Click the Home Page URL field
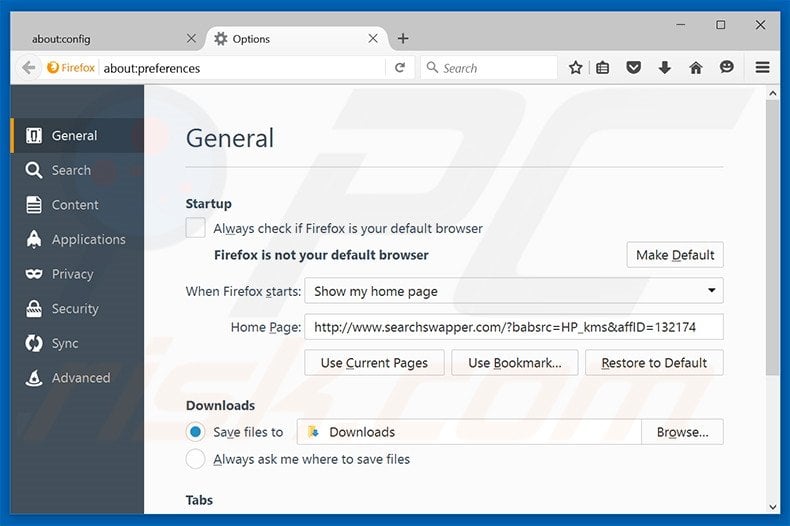Viewport: 790px width, 526px height. [514, 327]
